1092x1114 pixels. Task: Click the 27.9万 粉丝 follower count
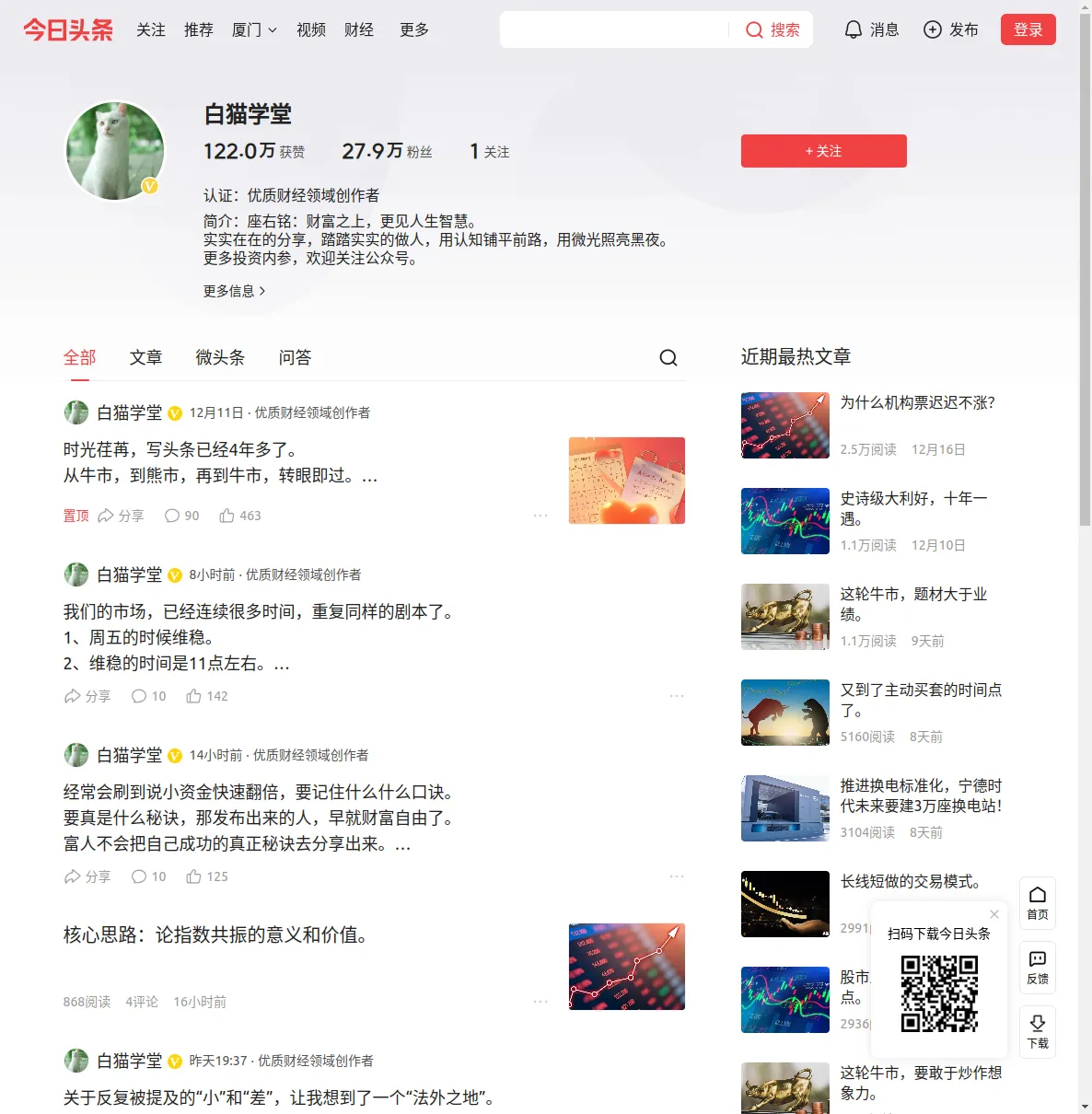coord(387,151)
